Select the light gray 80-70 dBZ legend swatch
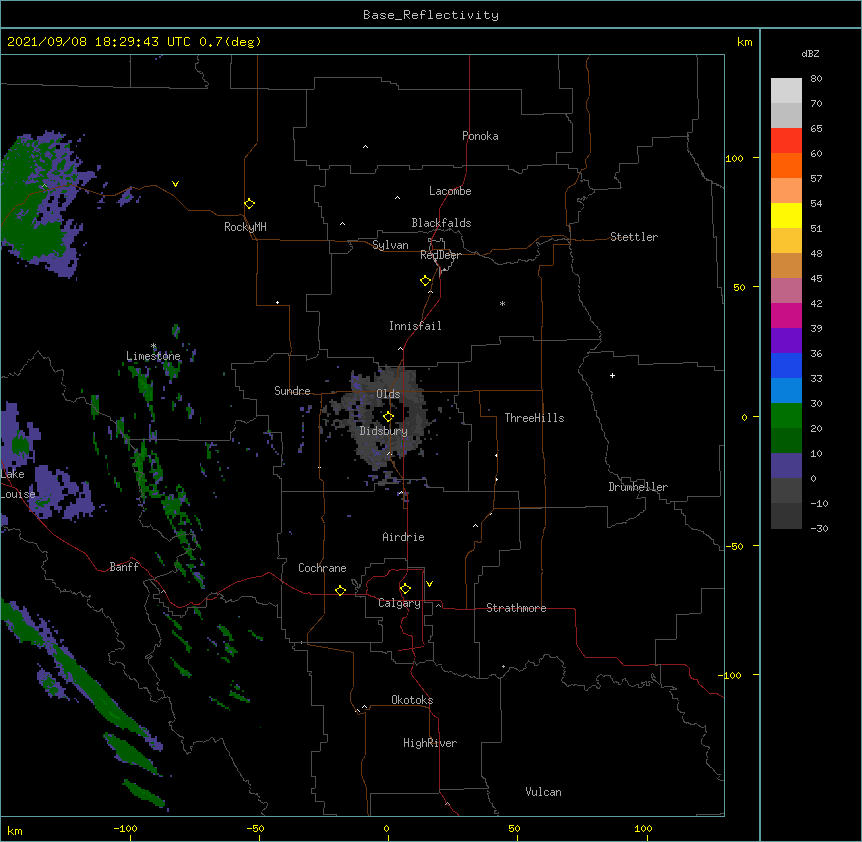This screenshot has height=842, width=862. [x=786, y=91]
